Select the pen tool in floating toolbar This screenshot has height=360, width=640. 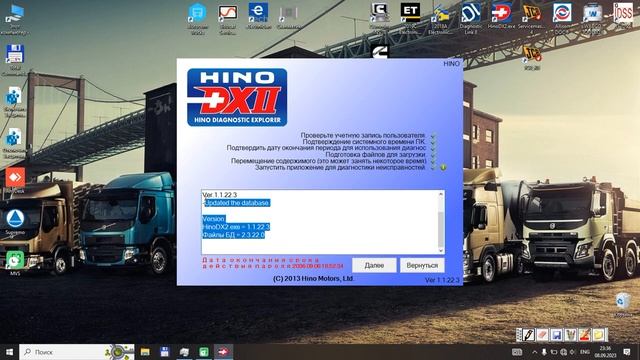[529, 335]
